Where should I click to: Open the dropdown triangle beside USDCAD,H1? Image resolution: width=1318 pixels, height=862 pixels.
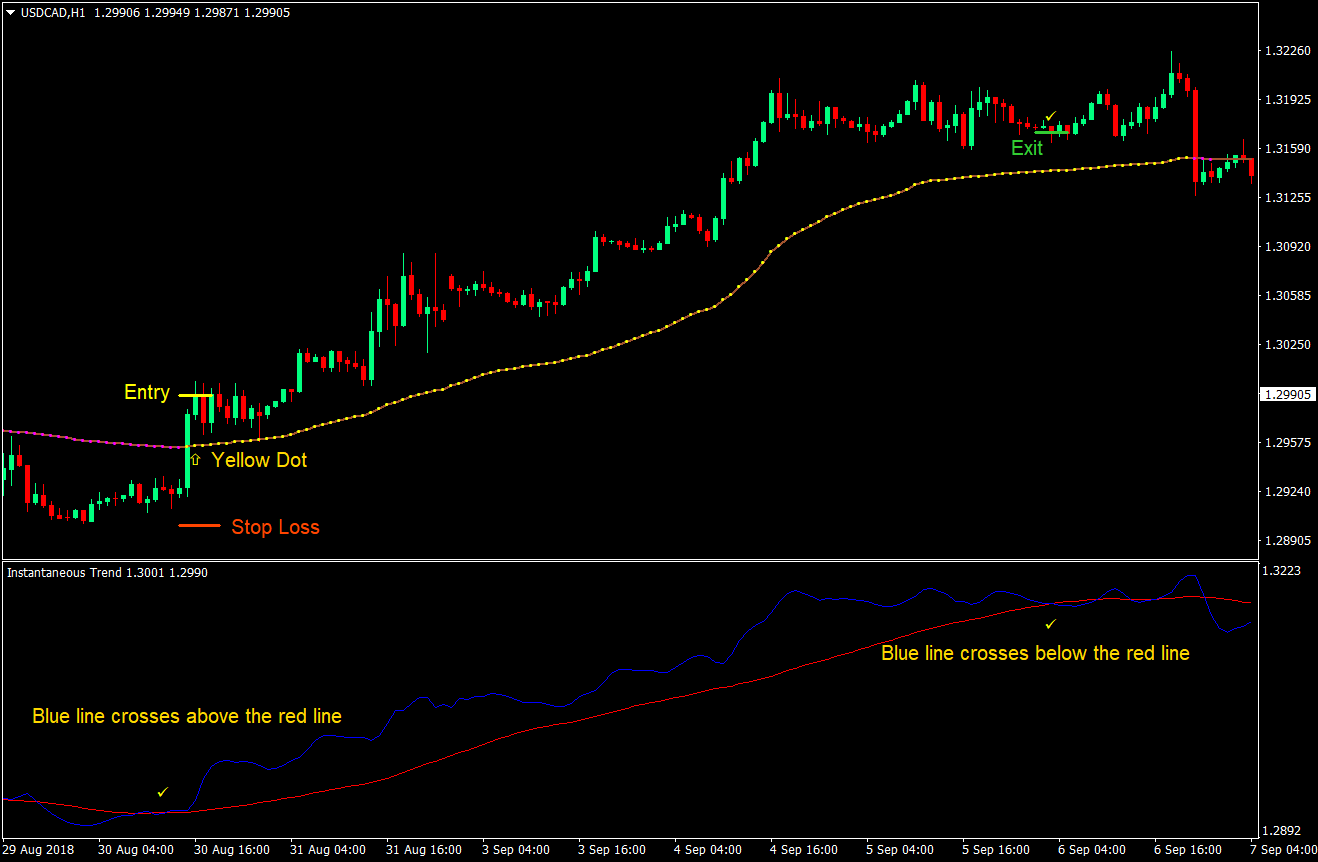[10, 12]
